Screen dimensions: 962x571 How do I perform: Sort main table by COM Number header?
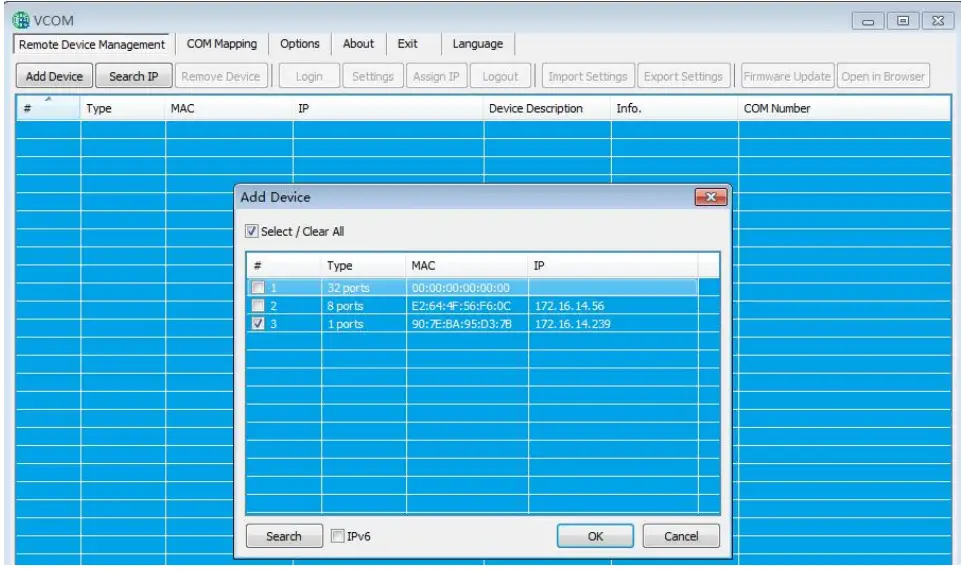click(x=844, y=108)
